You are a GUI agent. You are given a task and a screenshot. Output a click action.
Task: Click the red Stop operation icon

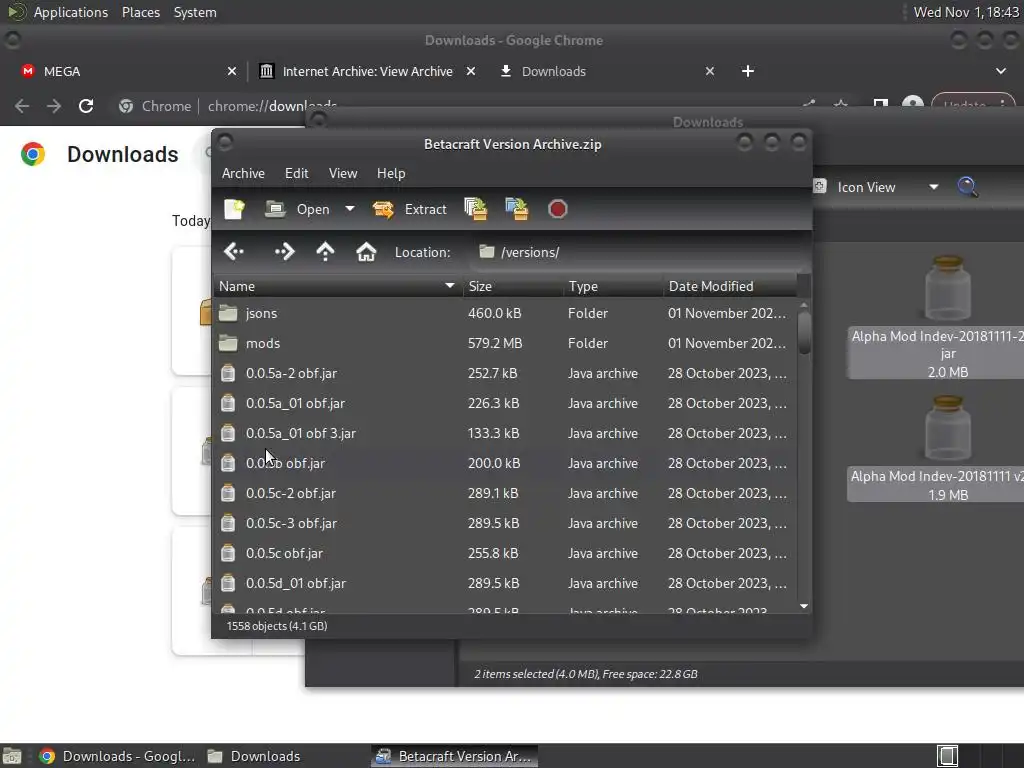(558, 209)
